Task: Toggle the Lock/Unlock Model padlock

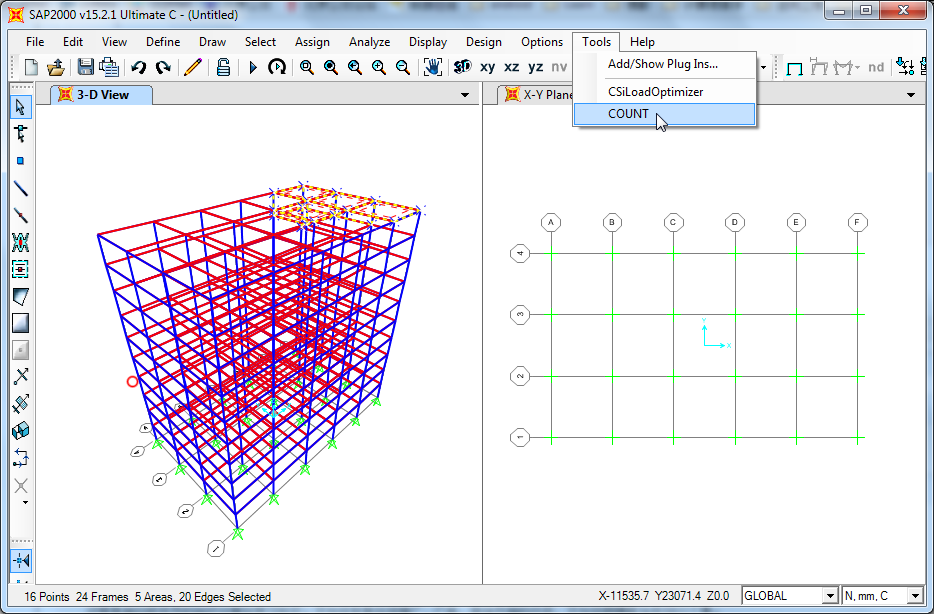Action: (223, 67)
